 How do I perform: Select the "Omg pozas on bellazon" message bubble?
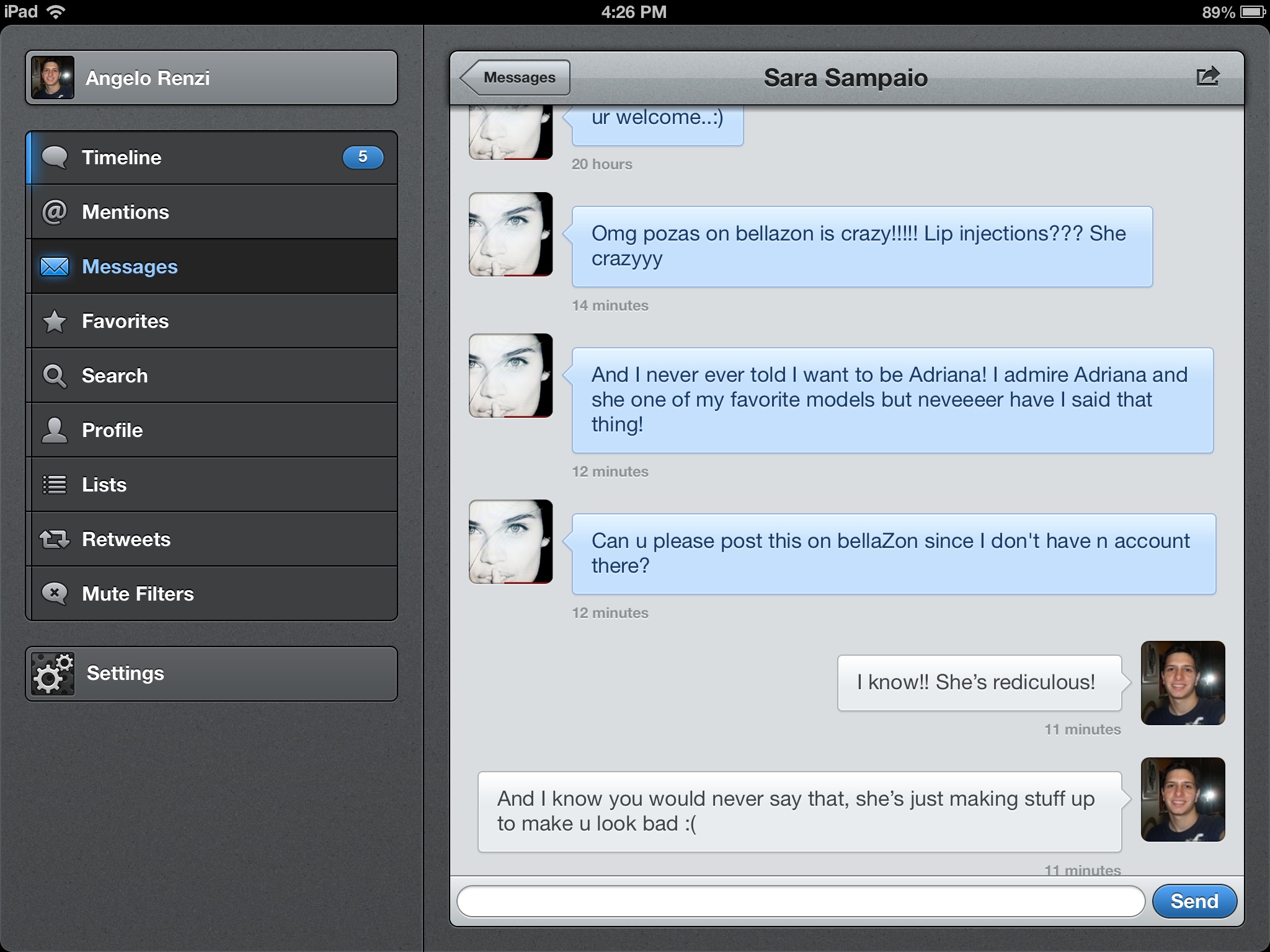click(861, 246)
